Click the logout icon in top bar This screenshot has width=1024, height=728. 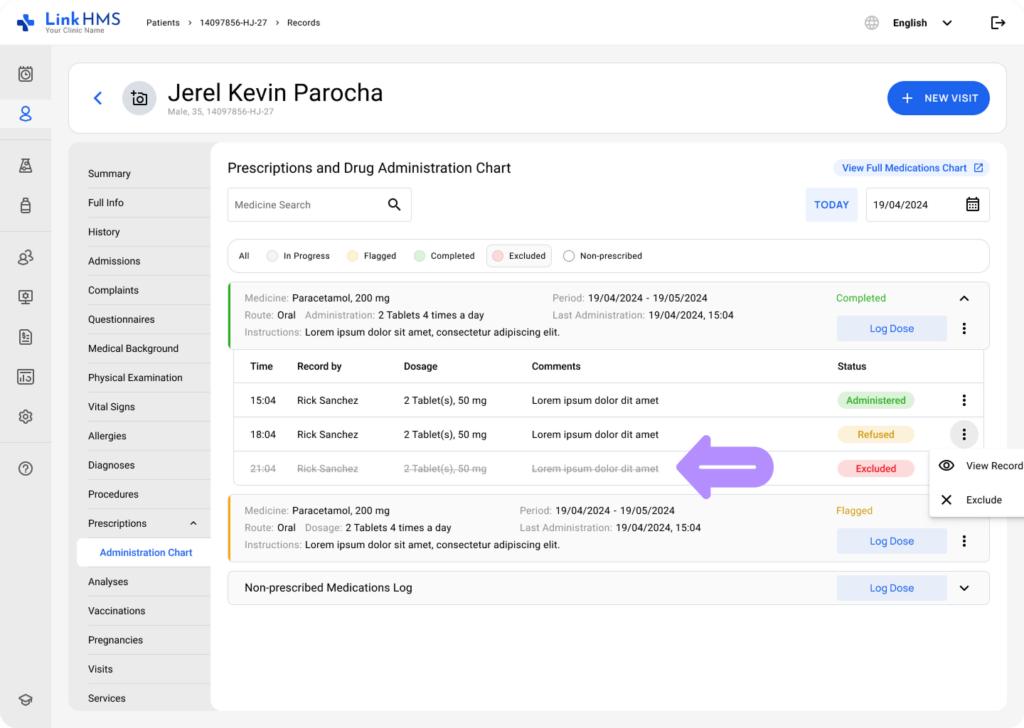coord(997,23)
